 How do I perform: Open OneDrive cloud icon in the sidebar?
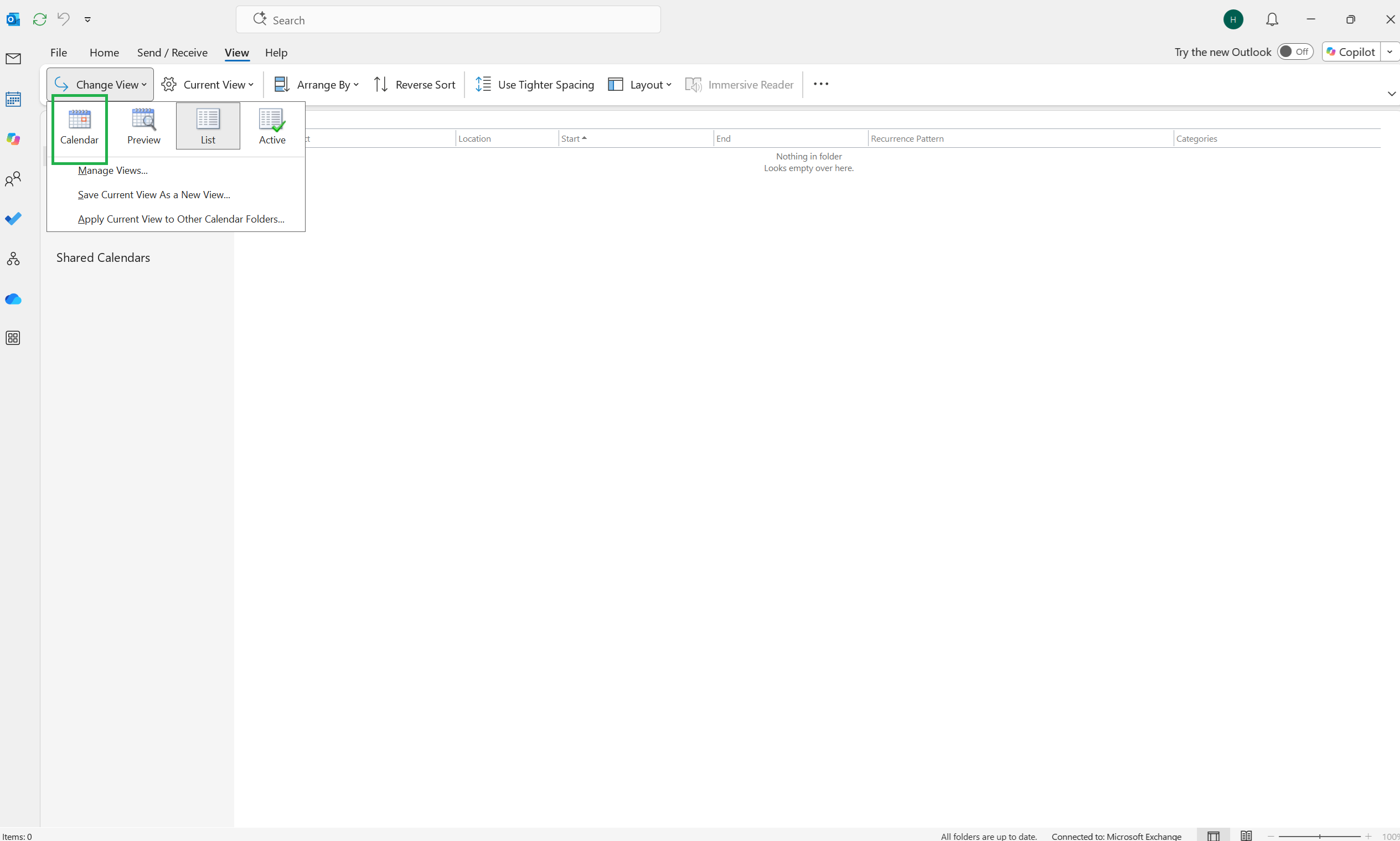point(13,298)
